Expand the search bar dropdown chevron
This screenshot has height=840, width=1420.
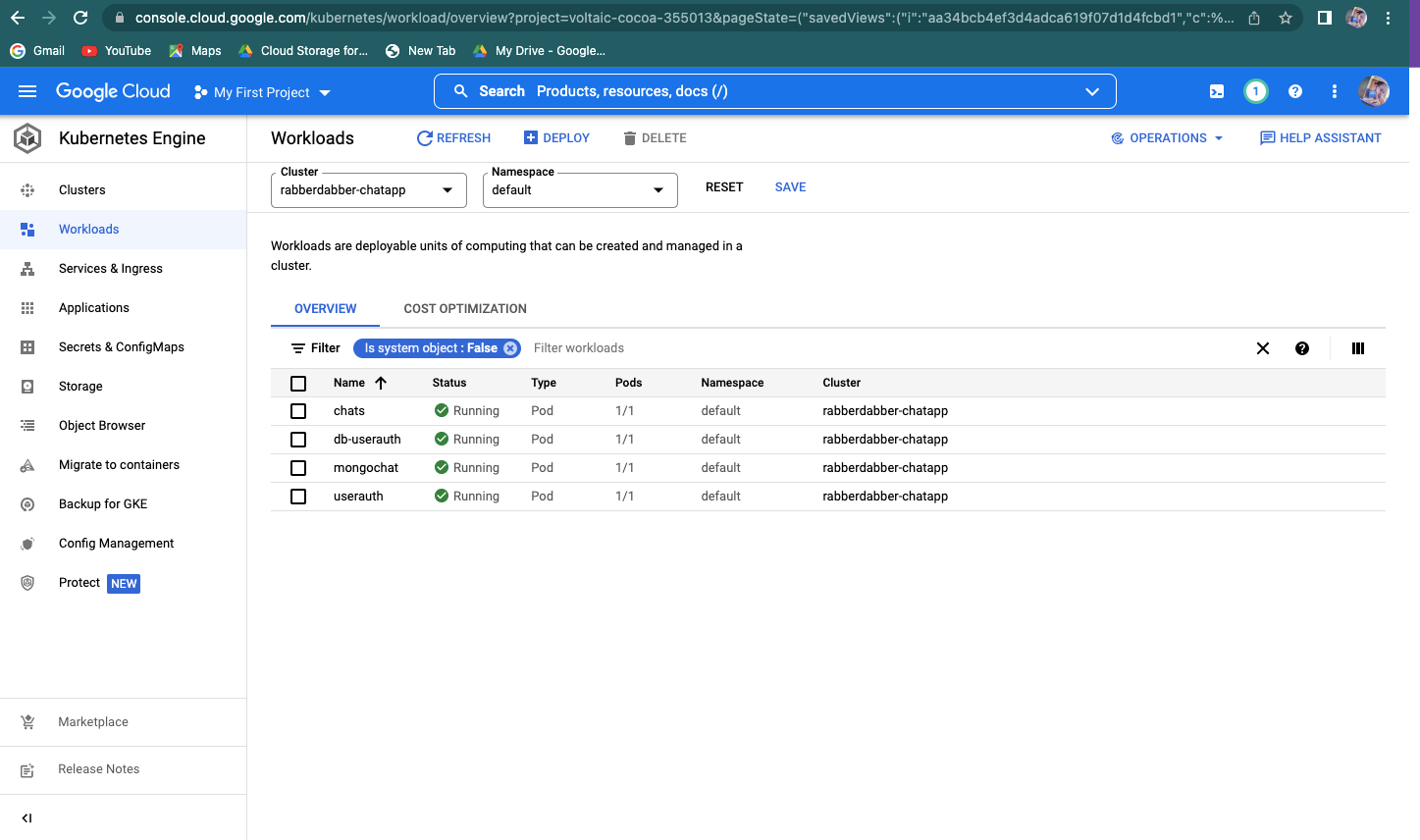pos(1092,91)
